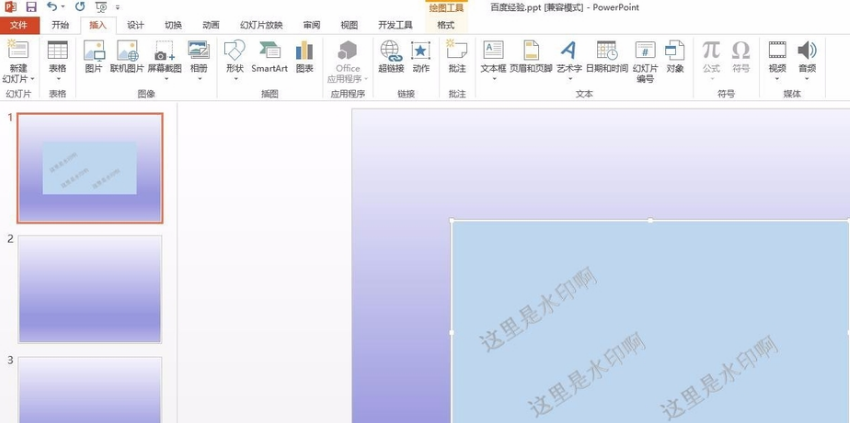Screen dimensions: 850x423
Task: Click the Save icon in quick access toolbar
Action: point(31,7)
